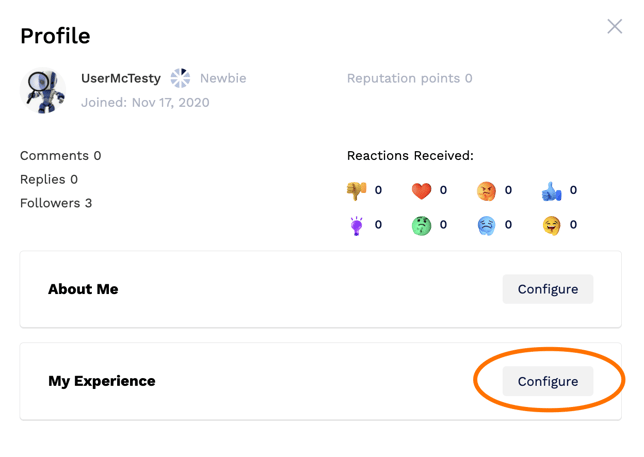Configure the My Experience section

point(547,381)
